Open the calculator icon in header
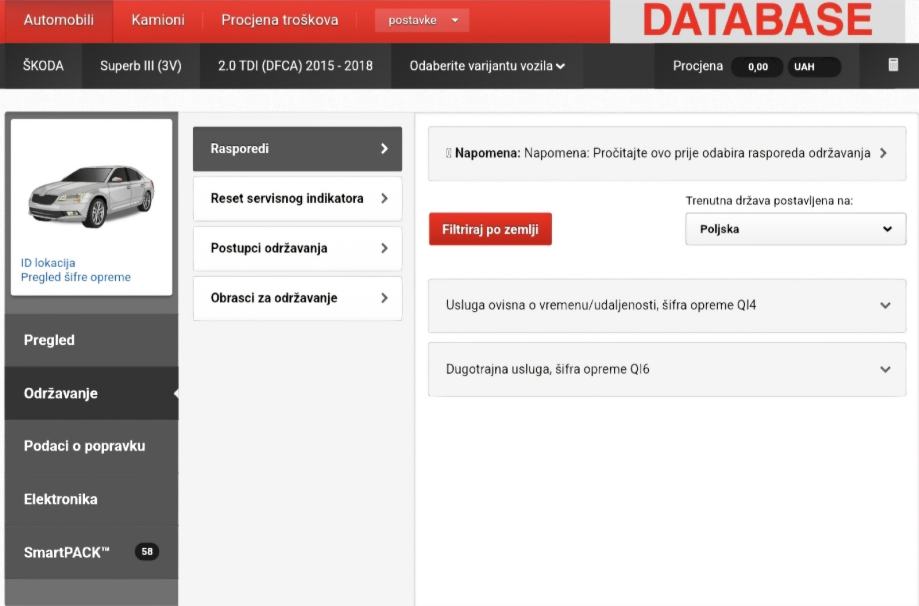Viewport: 919px width, 606px height. click(893, 65)
